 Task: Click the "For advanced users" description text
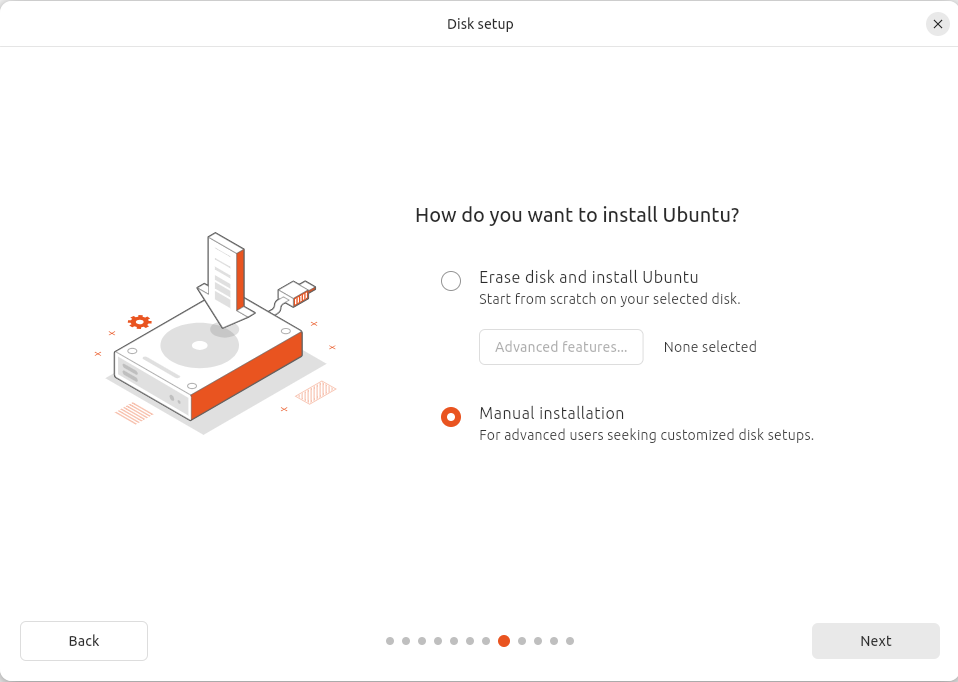pyautogui.click(x=646, y=435)
